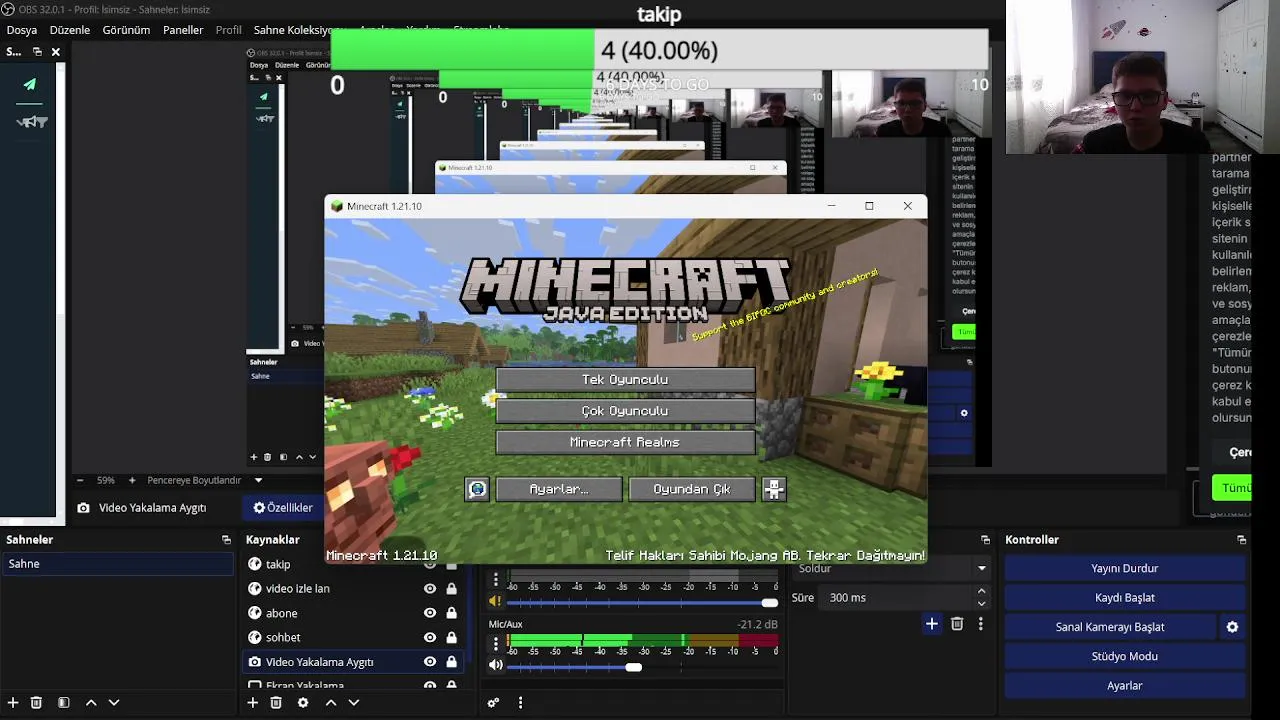
Task: Hide the 'abone' source
Action: 430,613
